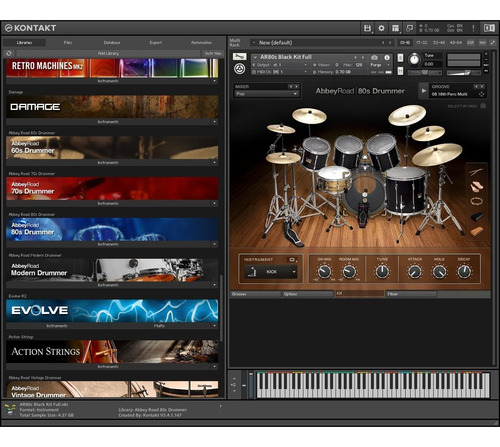
Task: Select the tambourine percussion icon
Action: (477, 201)
